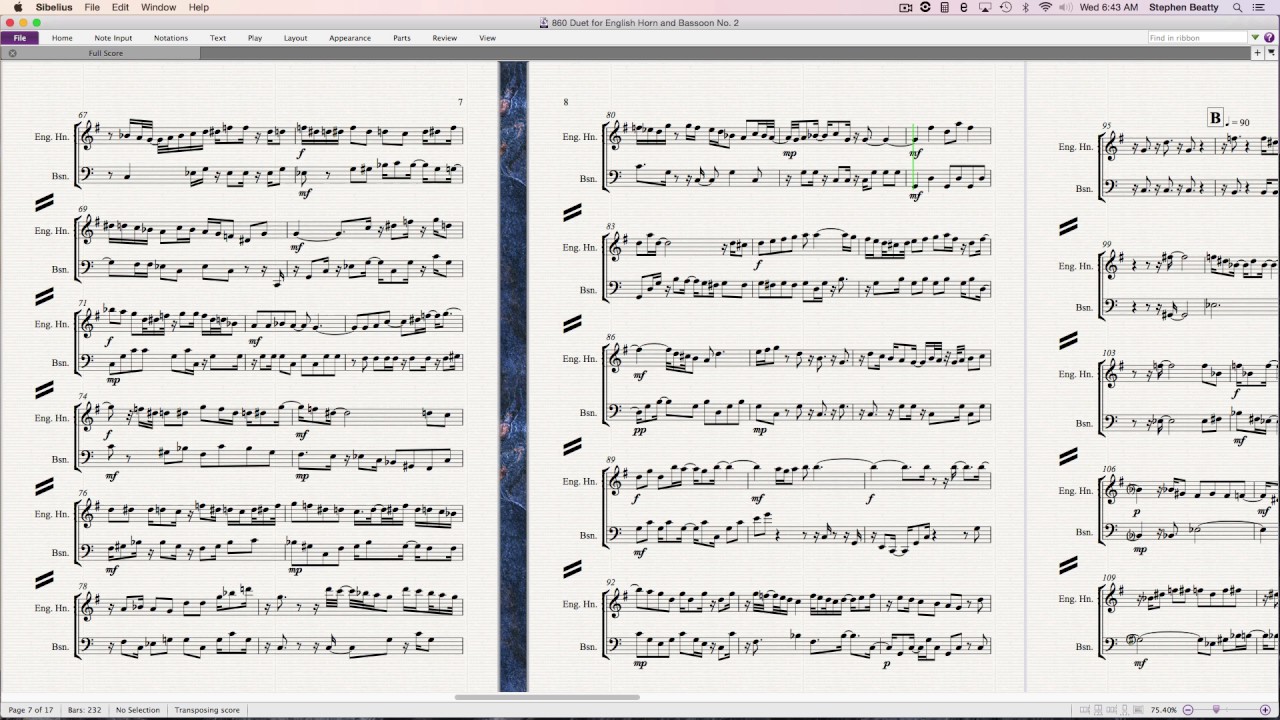The height and width of the screenshot is (720, 1280).
Task: Switch to the Note Input ribbon tab
Action: click(x=113, y=38)
